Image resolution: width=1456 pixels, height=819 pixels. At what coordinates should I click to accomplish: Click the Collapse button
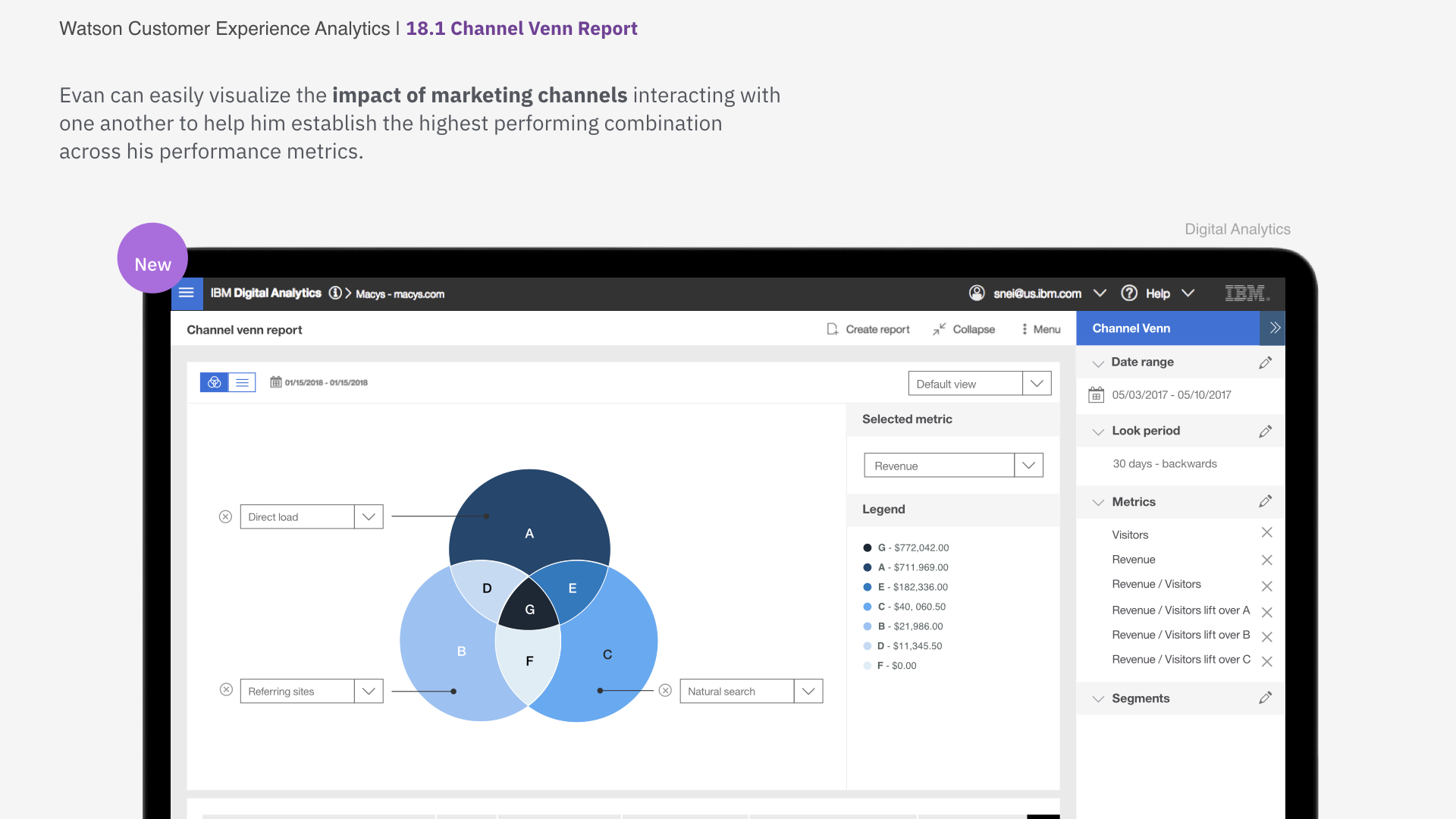tap(964, 329)
